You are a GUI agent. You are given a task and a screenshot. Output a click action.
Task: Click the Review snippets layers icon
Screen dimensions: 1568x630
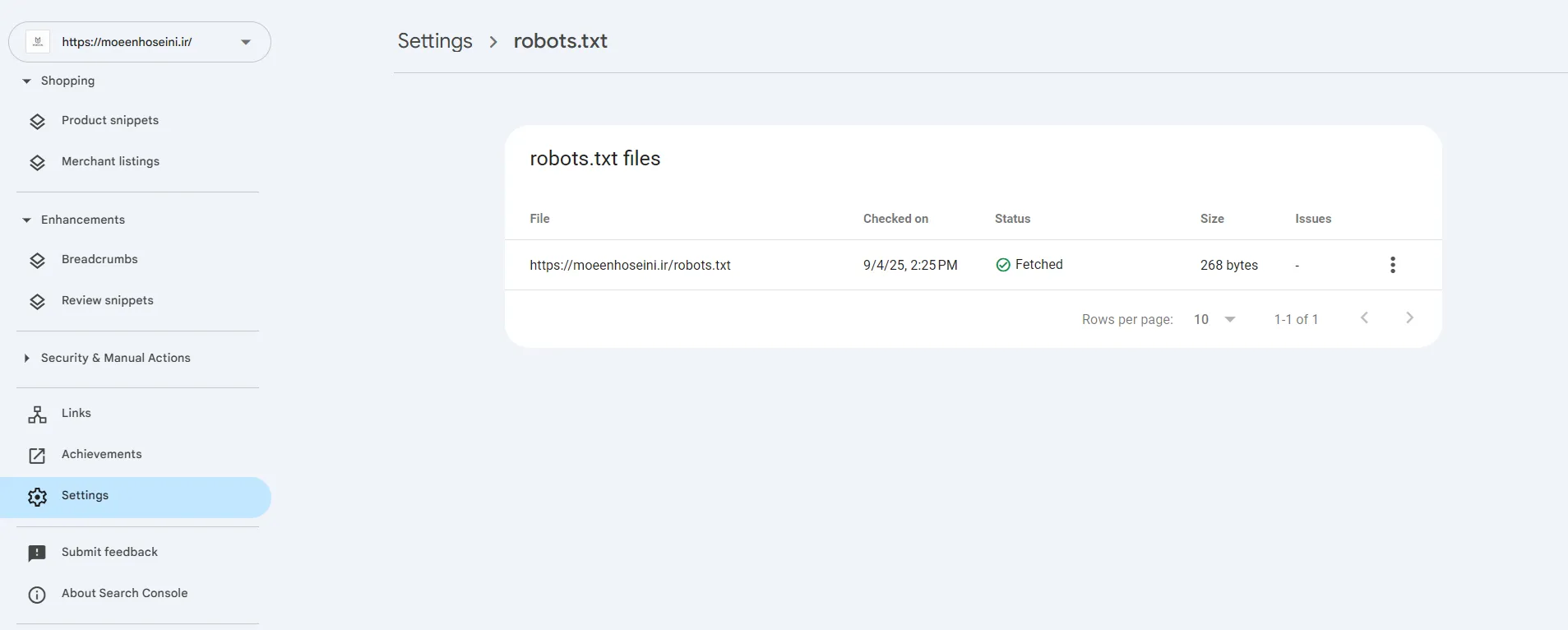click(37, 302)
